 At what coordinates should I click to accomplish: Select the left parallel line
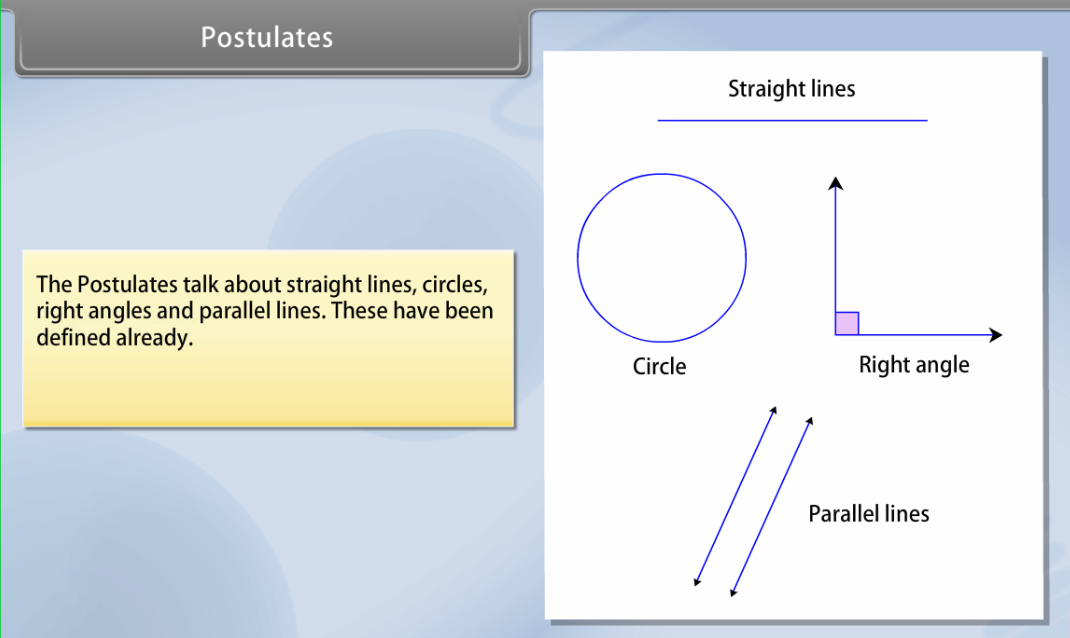(735, 496)
